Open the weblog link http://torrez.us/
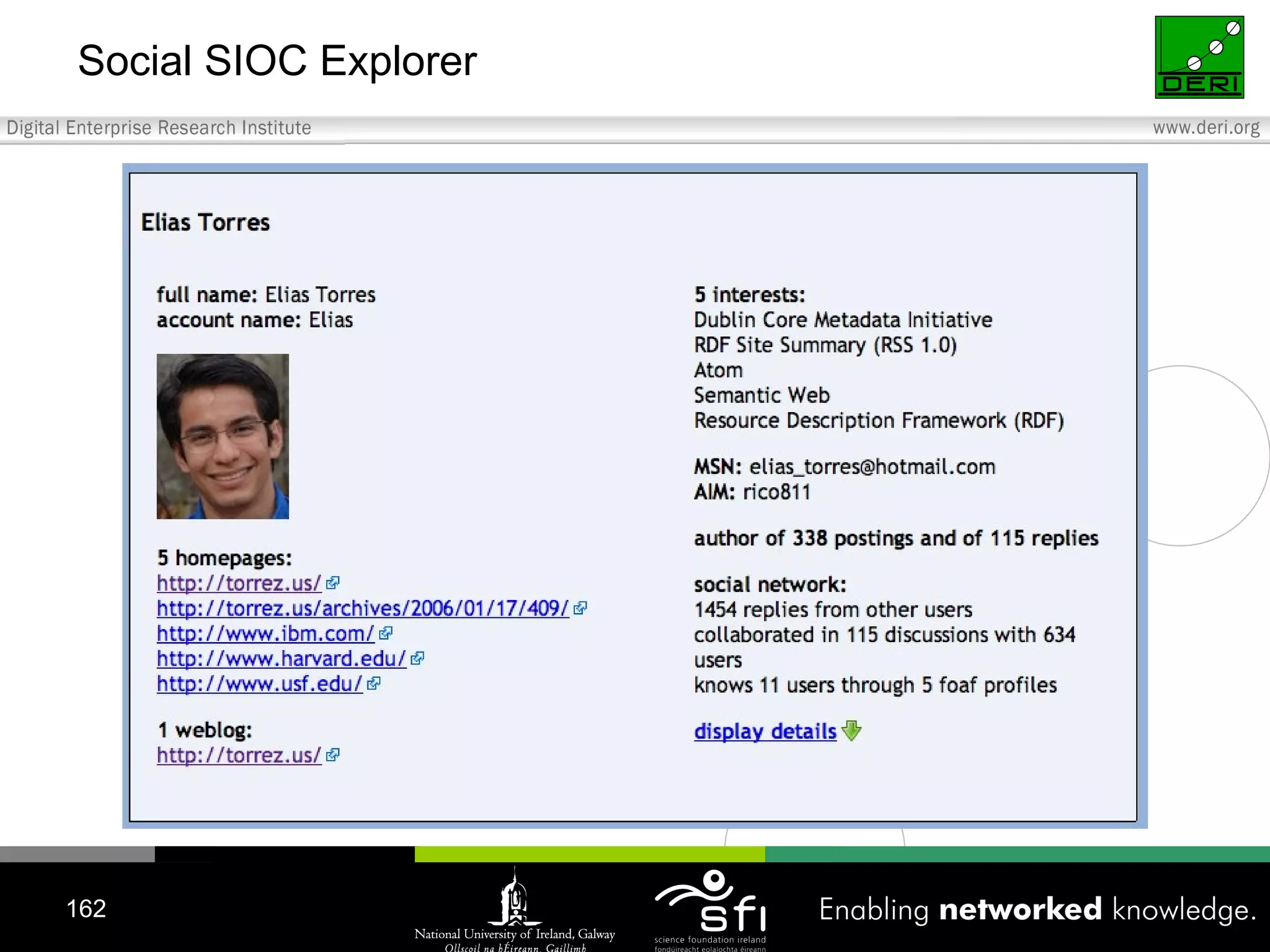 (239, 755)
